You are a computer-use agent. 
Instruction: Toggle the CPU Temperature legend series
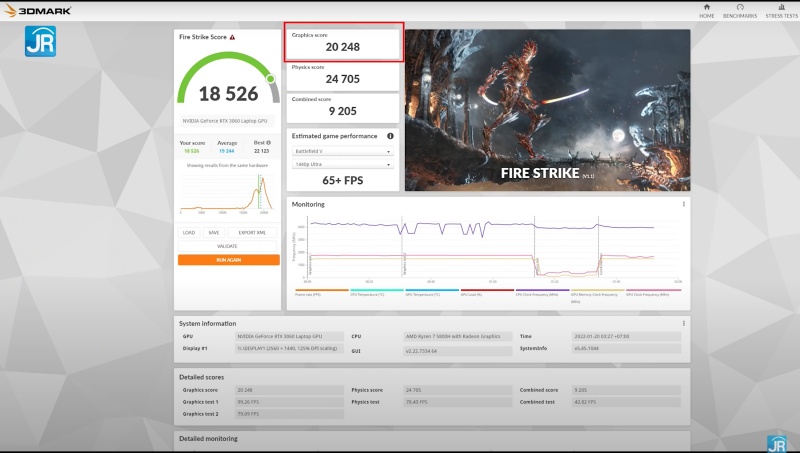[377, 292]
